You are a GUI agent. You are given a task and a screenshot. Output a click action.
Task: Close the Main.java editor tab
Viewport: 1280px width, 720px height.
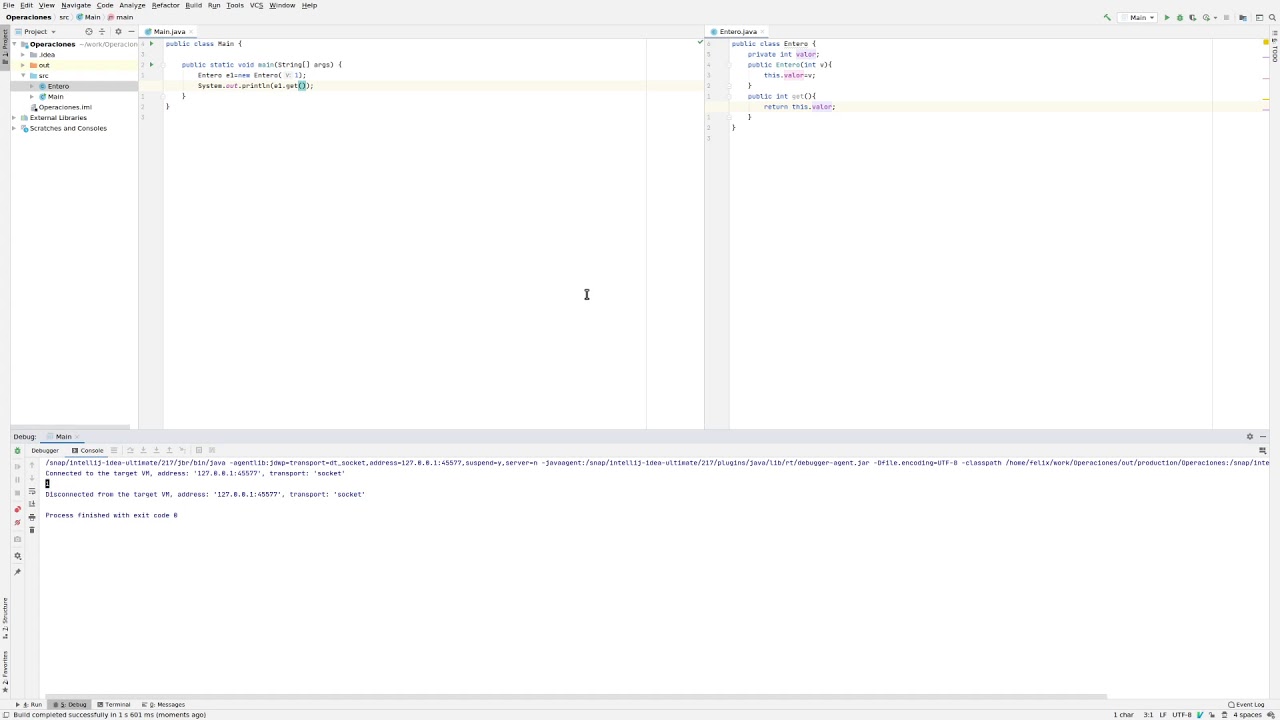[191, 32]
